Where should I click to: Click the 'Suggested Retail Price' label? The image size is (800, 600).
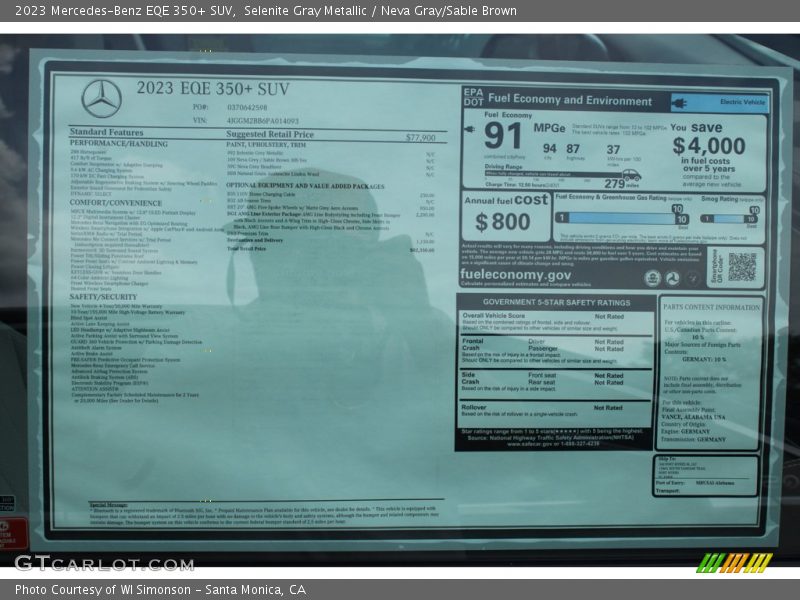(270, 134)
